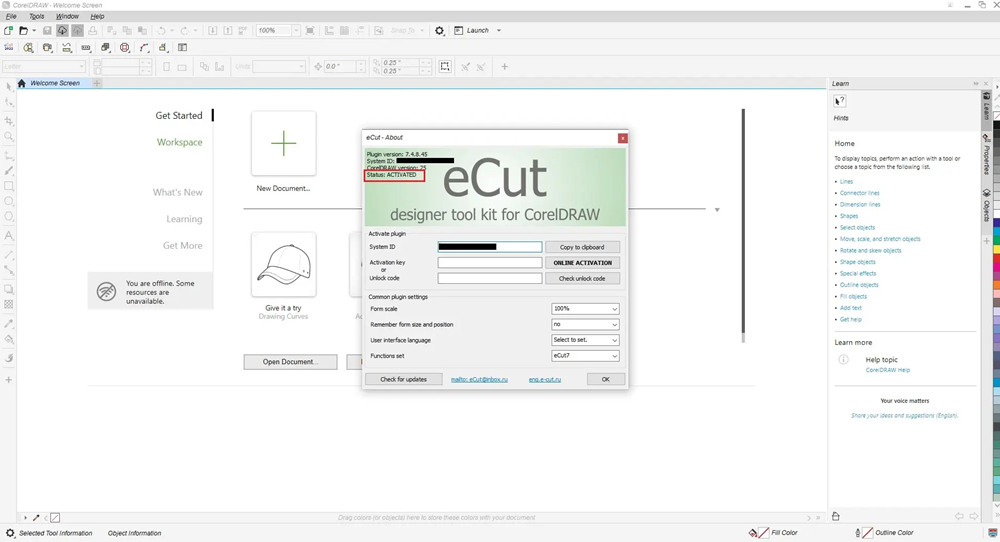Select the Zoom magnifier tool in the toolbox
The image size is (1000, 542).
(x=9, y=136)
